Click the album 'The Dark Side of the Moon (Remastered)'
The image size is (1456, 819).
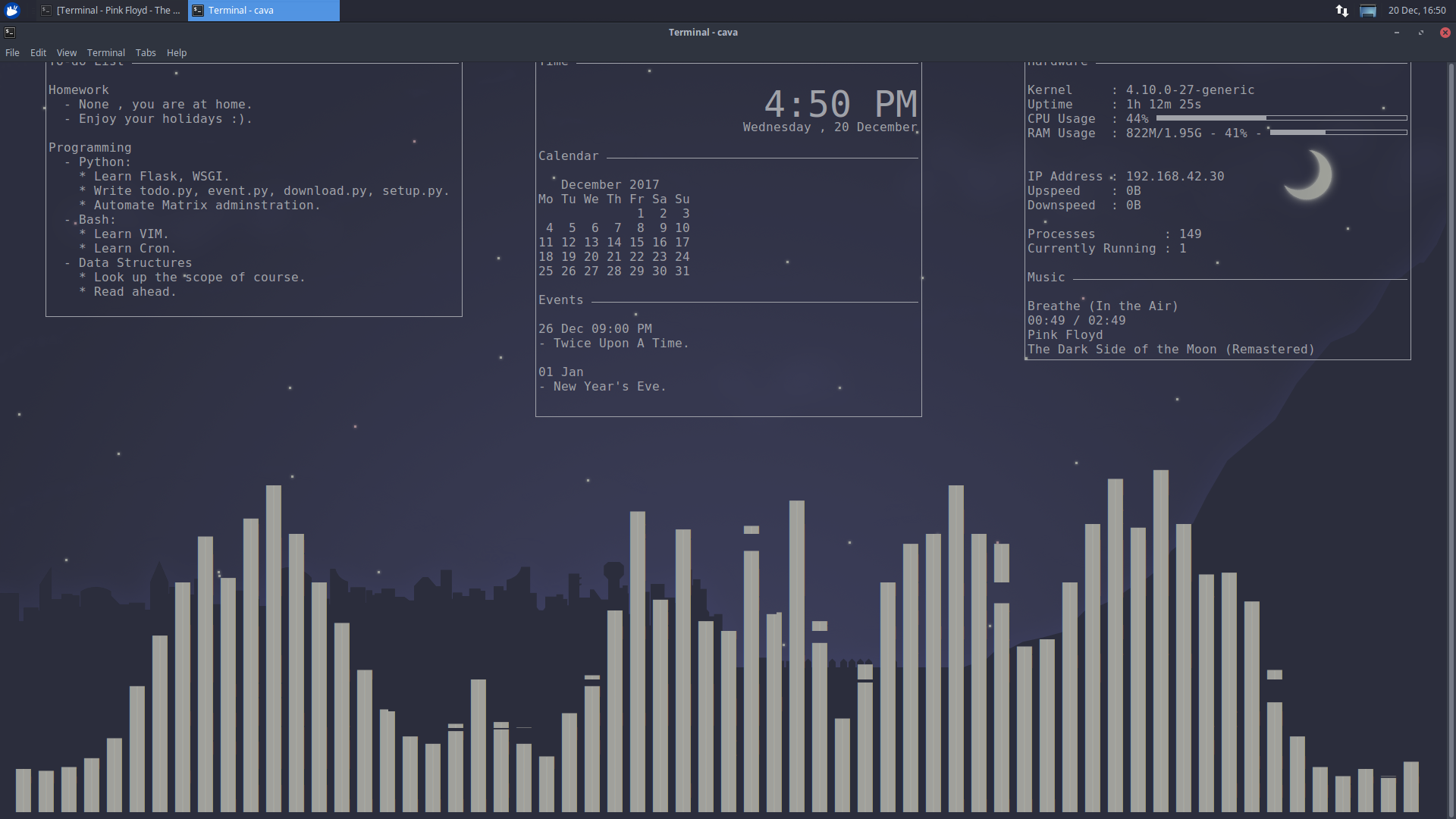[x=1171, y=349]
